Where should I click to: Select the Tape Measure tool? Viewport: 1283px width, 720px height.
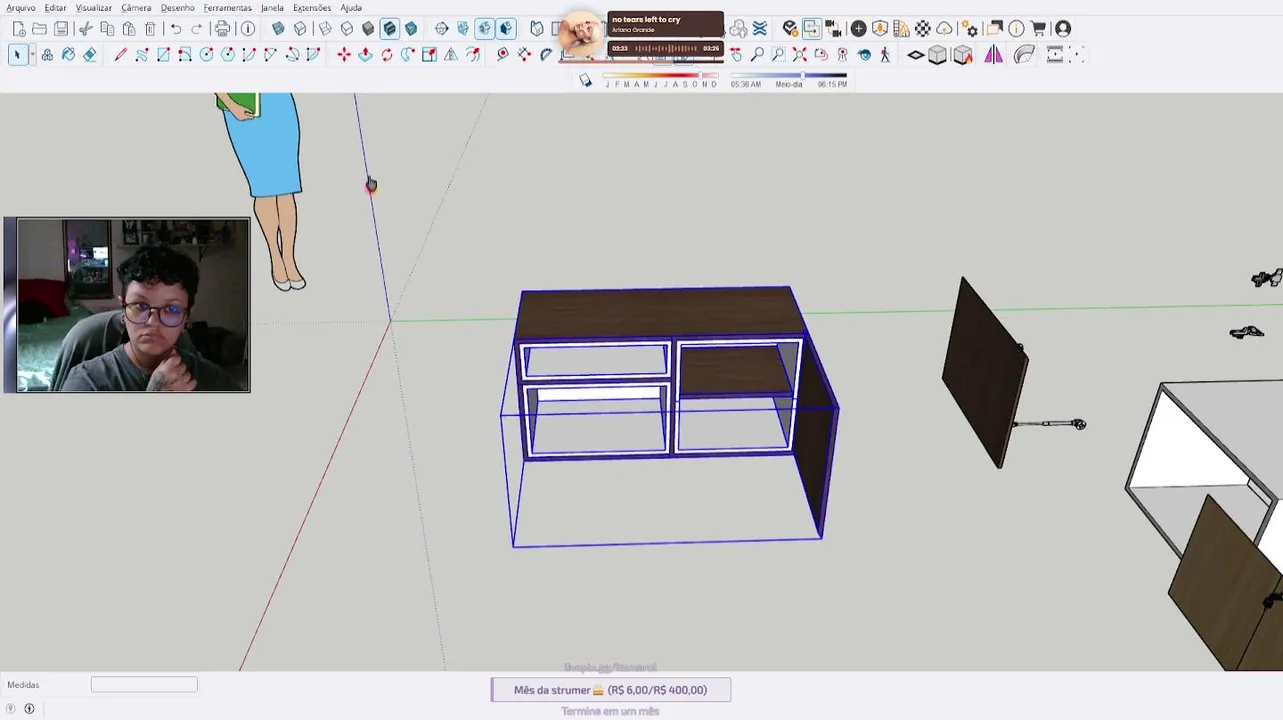[502, 55]
